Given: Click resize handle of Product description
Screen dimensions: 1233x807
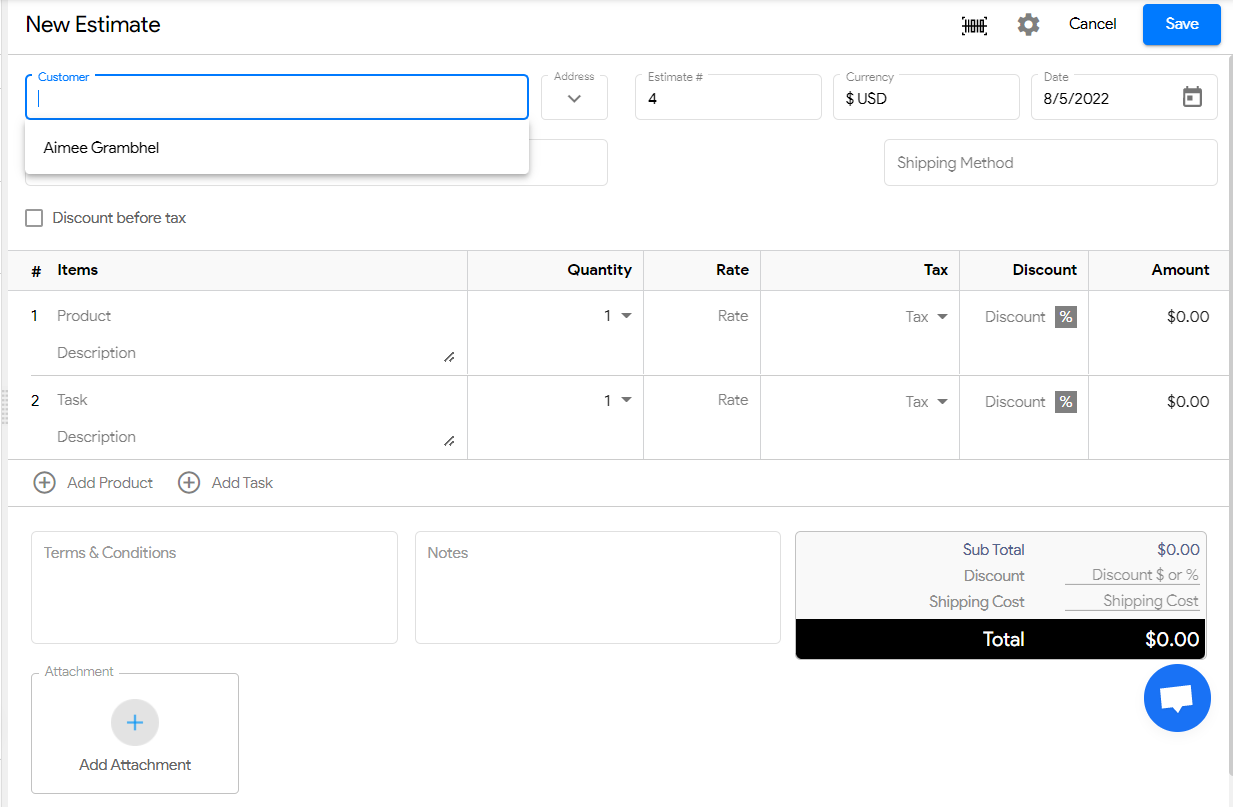Looking at the screenshot, I should coord(449,357).
